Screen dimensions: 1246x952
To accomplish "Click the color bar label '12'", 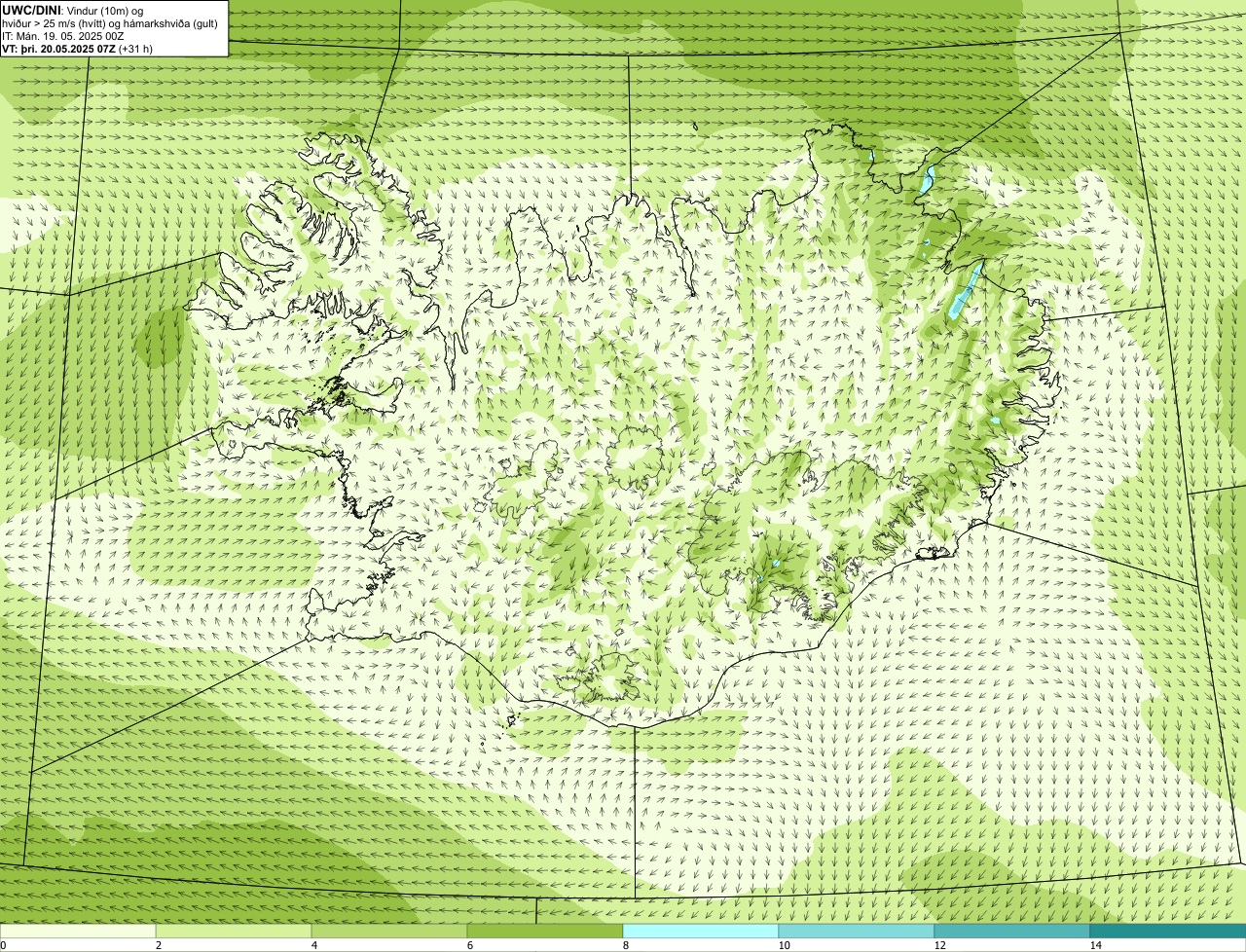I will tap(939, 945).
